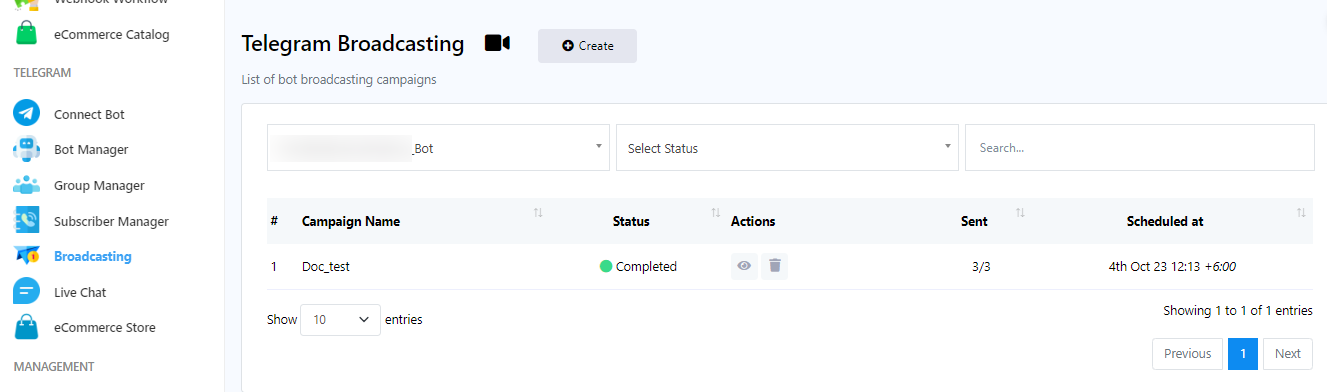Click the Connect Bot Telegram icon

tap(26, 113)
